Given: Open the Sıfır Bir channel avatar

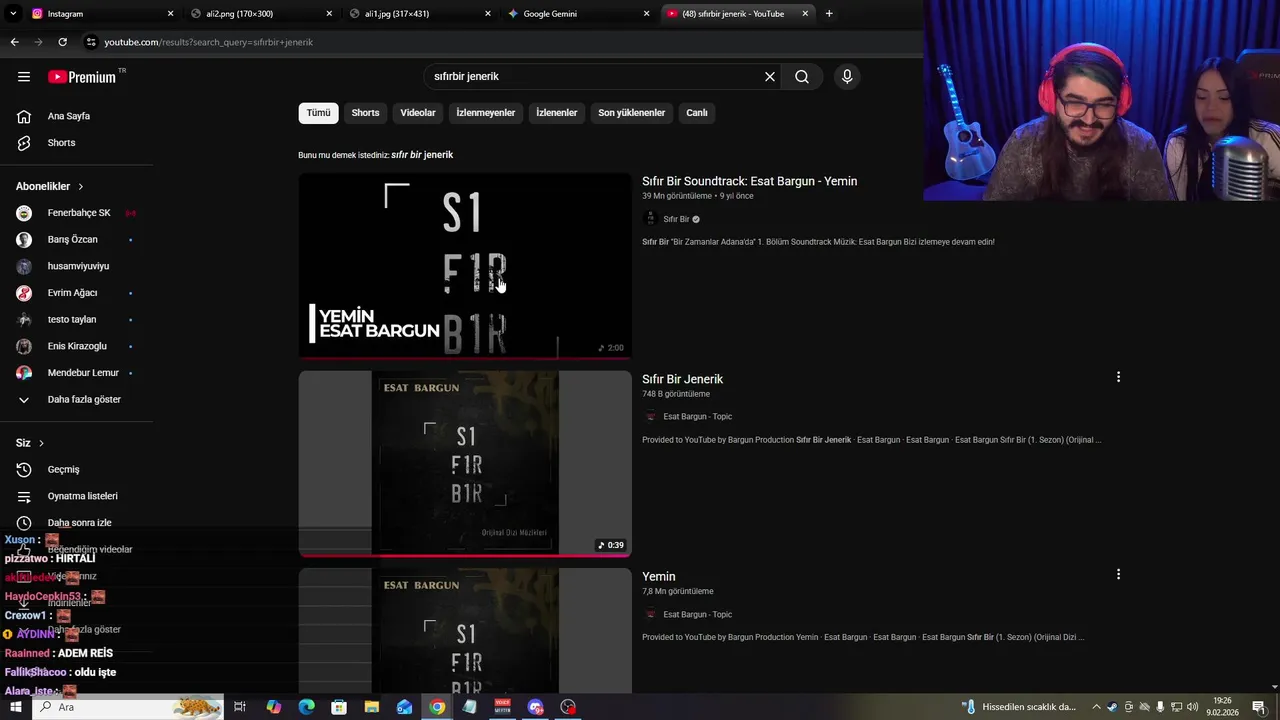Looking at the screenshot, I should (x=650, y=219).
